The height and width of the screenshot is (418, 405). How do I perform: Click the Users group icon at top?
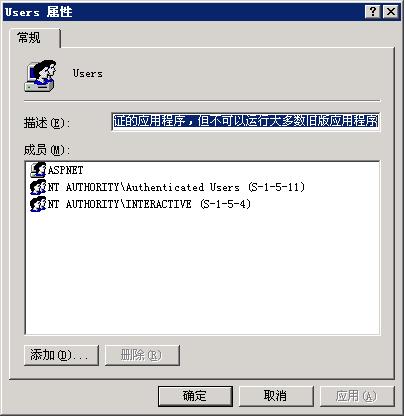click(x=40, y=76)
